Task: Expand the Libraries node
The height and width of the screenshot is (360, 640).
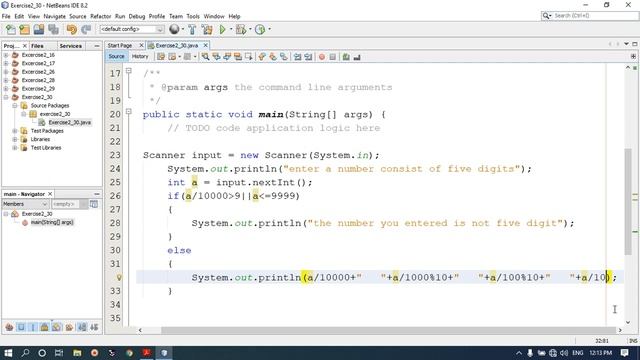Action: pos(15,139)
